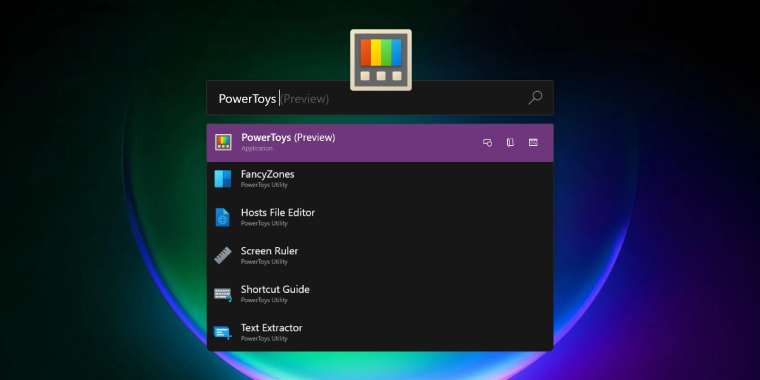760x380 pixels.
Task: Click "PowerToys Utility" subtitle under Screen Ruler
Action: pos(264,262)
